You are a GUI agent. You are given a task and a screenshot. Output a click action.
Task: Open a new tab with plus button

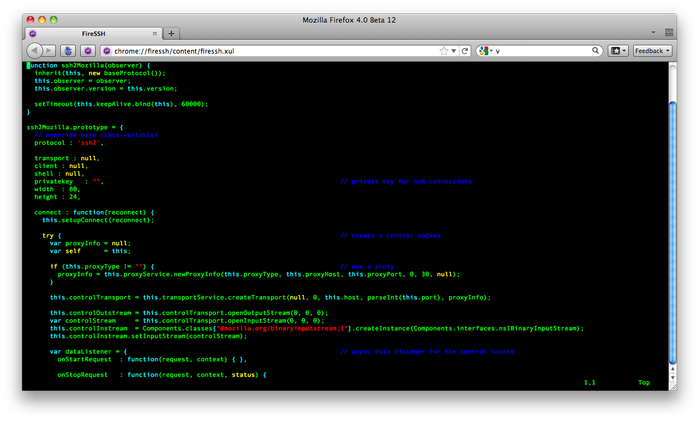coord(171,33)
